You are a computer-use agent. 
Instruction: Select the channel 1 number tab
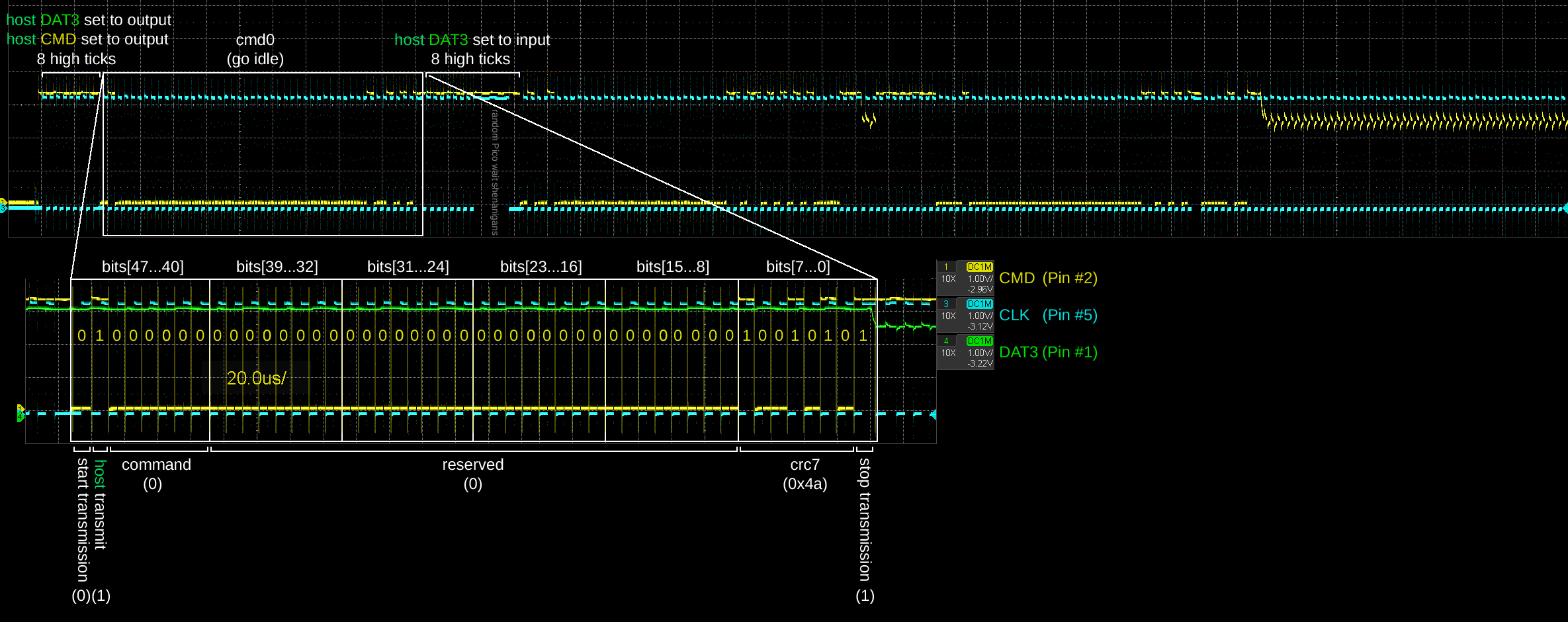pos(946,267)
